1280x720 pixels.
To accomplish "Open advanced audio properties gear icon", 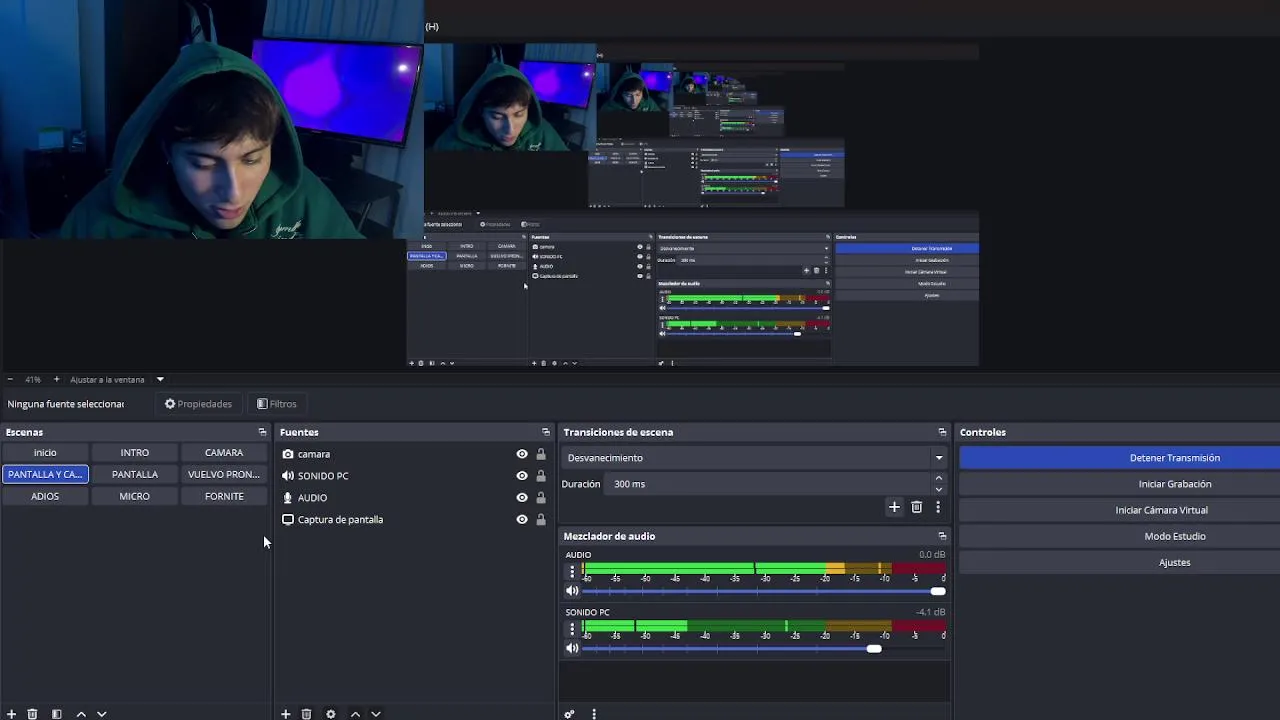I will coord(569,714).
